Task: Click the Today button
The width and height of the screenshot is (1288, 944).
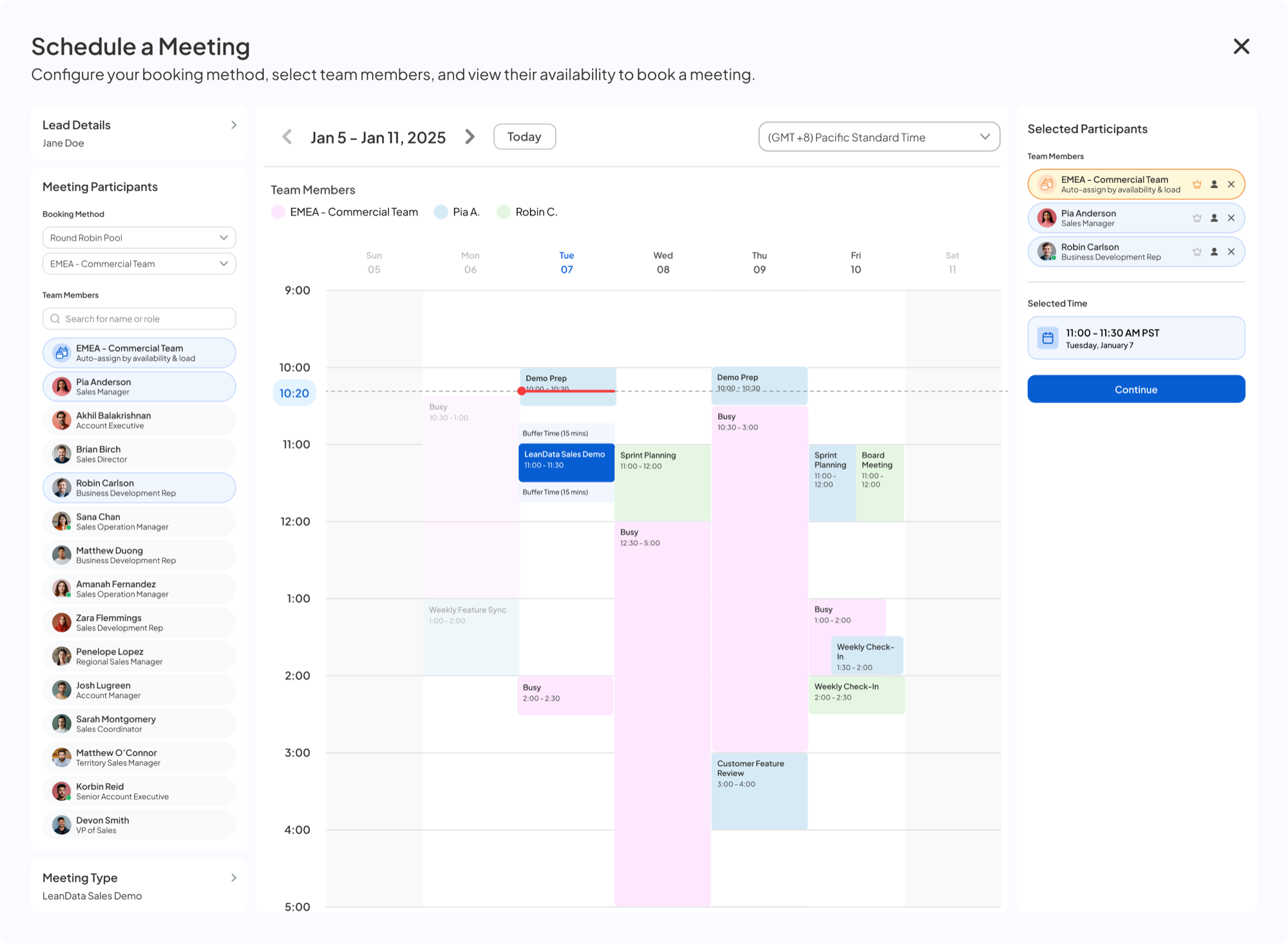Action: [x=524, y=137]
